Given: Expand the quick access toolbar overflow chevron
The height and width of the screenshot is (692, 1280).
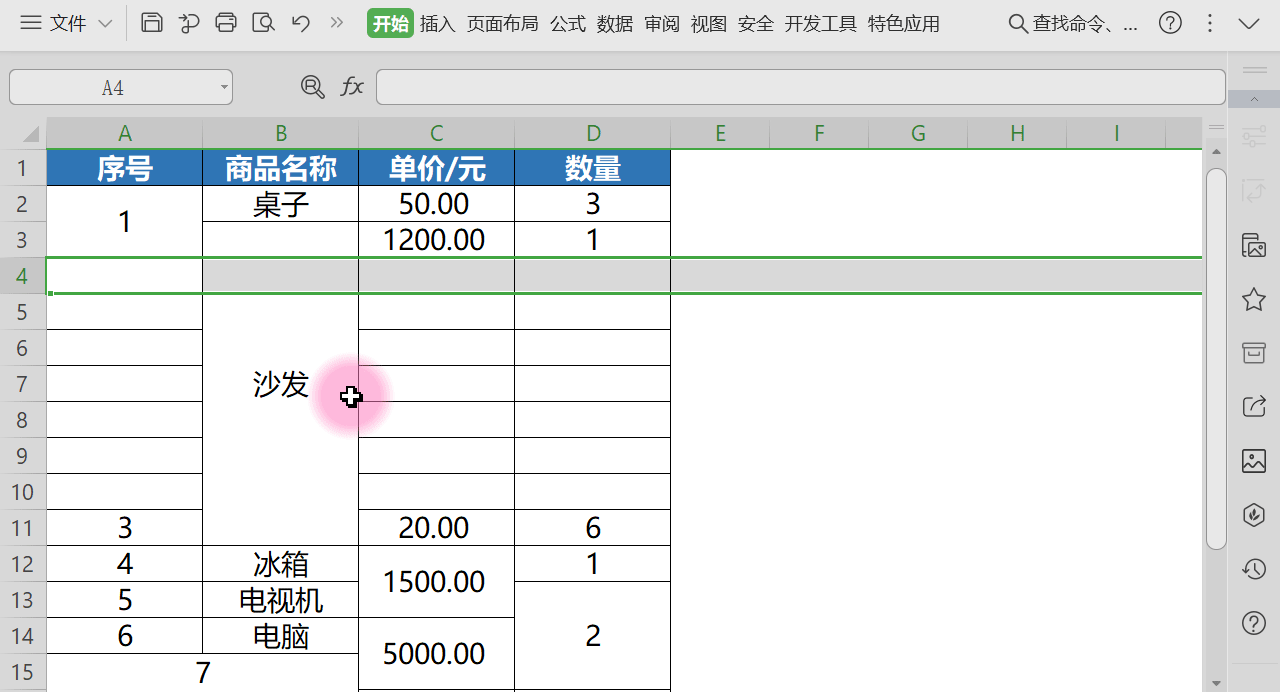Looking at the screenshot, I should point(336,22).
